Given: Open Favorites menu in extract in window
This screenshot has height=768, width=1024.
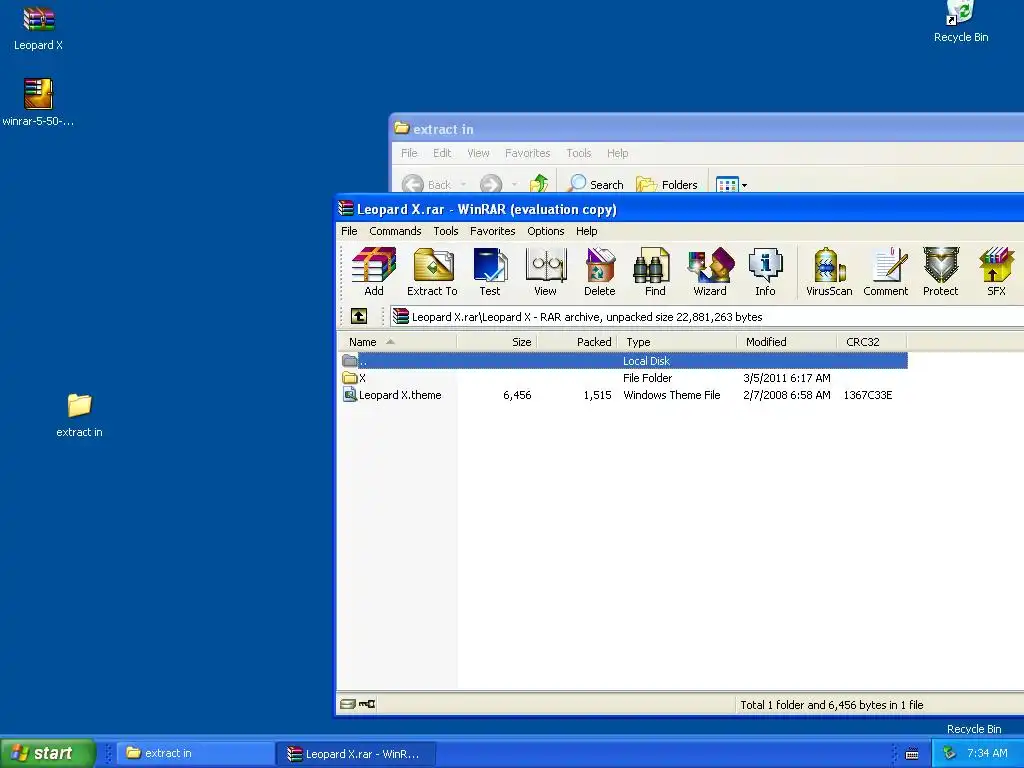Looking at the screenshot, I should click(x=527, y=153).
